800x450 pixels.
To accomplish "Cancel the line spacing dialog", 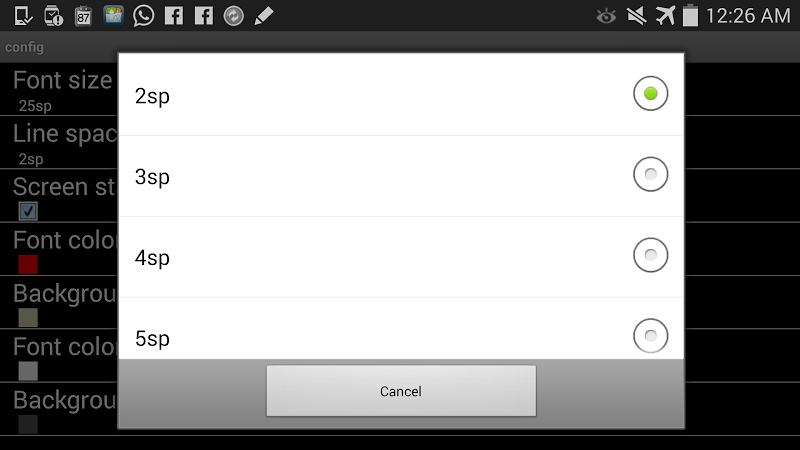I will [401, 391].
